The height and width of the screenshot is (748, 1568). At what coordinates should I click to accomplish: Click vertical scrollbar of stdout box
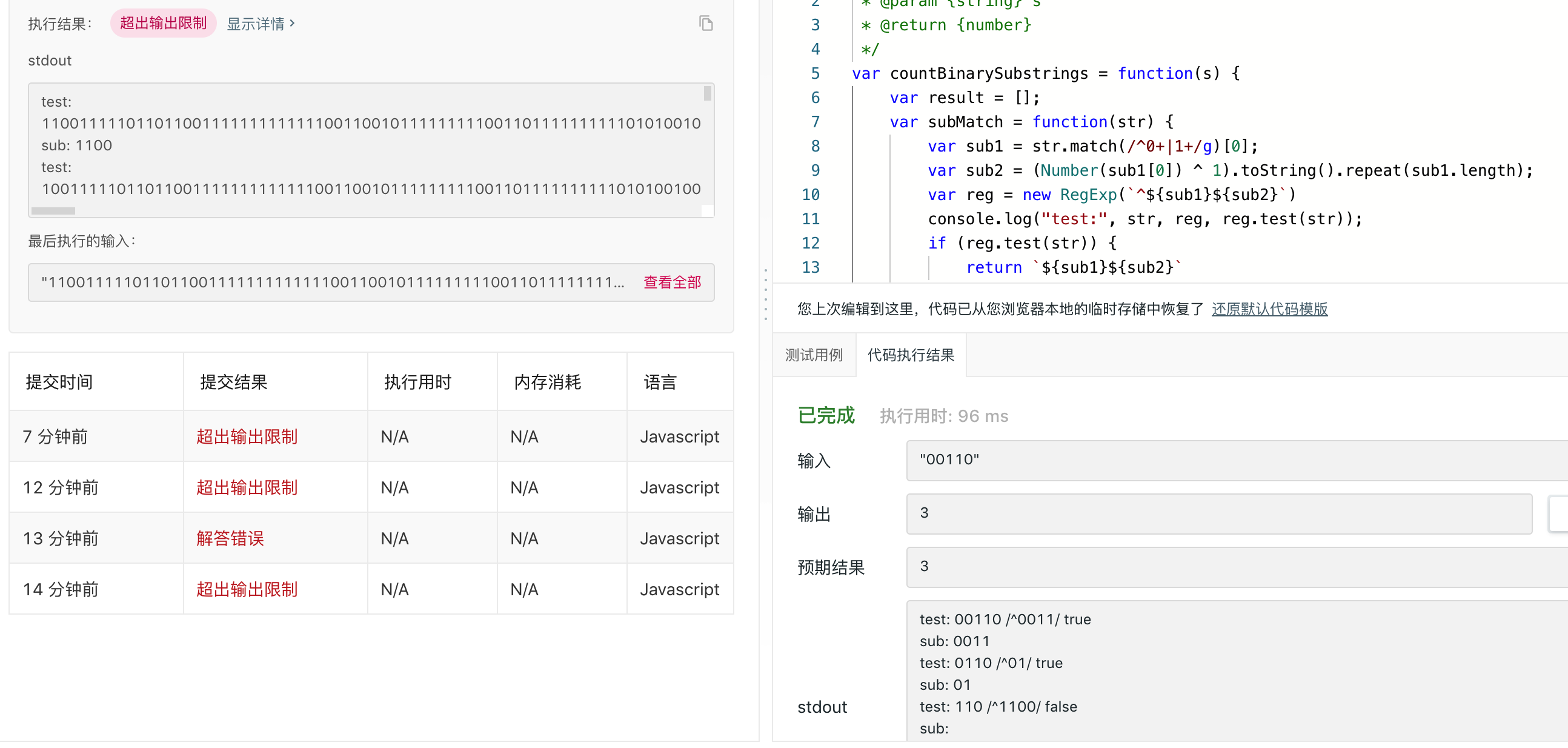(x=707, y=93)
